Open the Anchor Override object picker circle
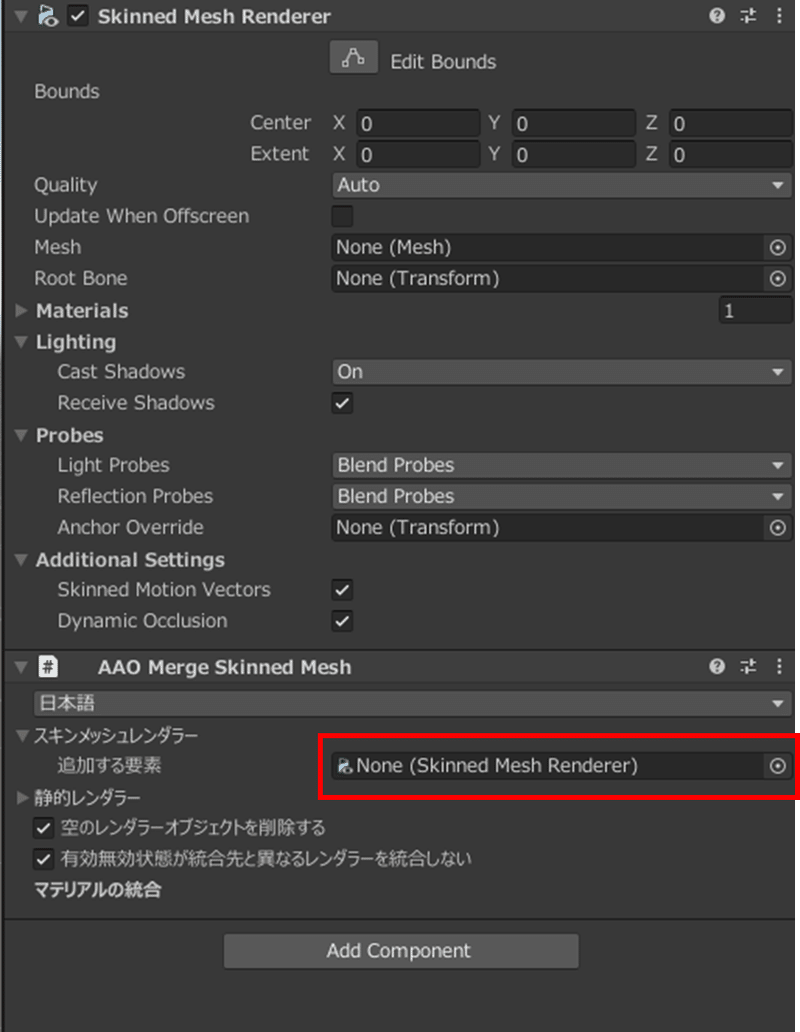 tap(778, 528)
